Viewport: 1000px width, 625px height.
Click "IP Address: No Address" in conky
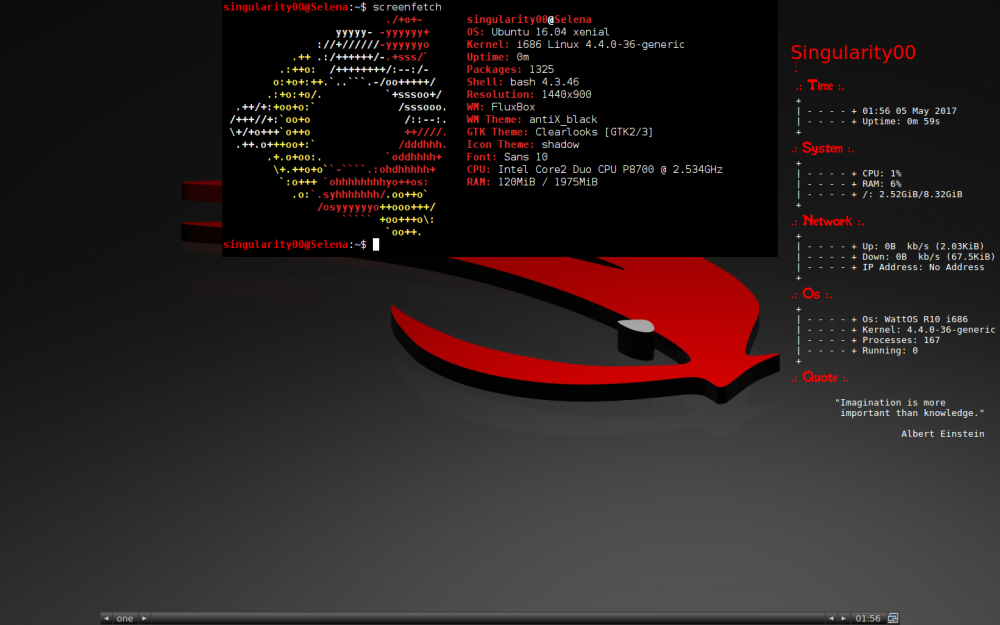(923, 267)
